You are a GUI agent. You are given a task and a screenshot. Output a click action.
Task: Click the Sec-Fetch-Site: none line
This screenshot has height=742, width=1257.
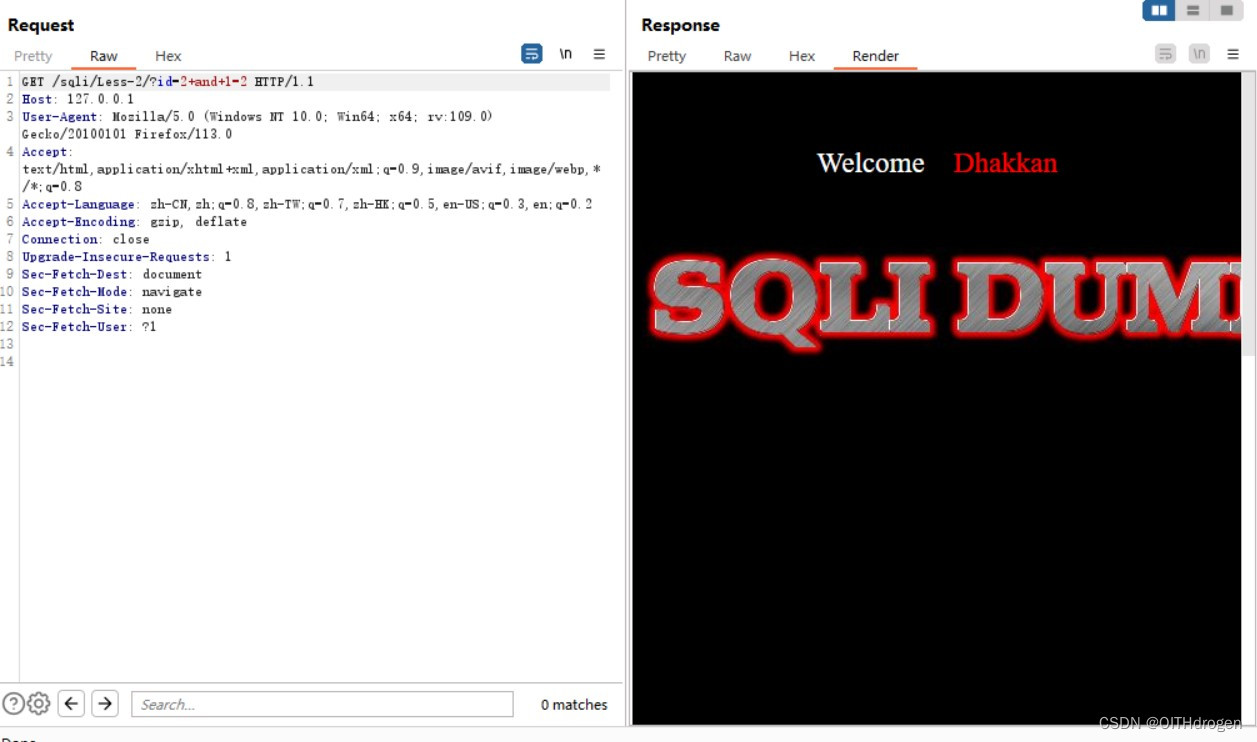(97, 309)
